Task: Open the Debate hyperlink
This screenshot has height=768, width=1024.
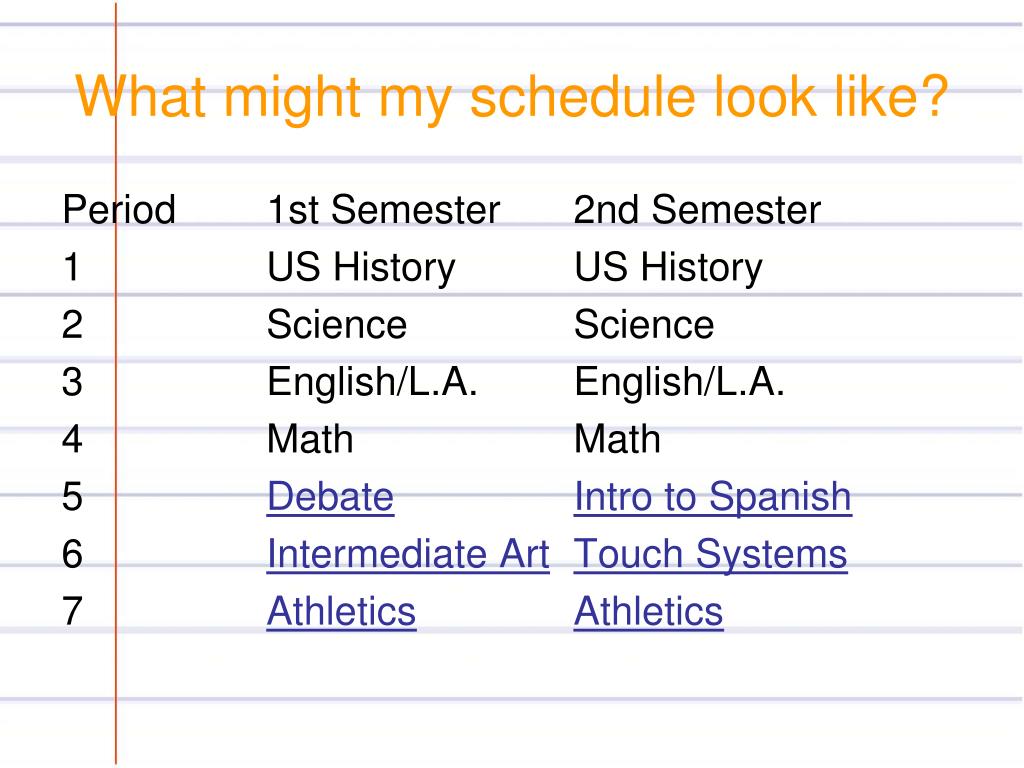Action: (x=330, y=497)
